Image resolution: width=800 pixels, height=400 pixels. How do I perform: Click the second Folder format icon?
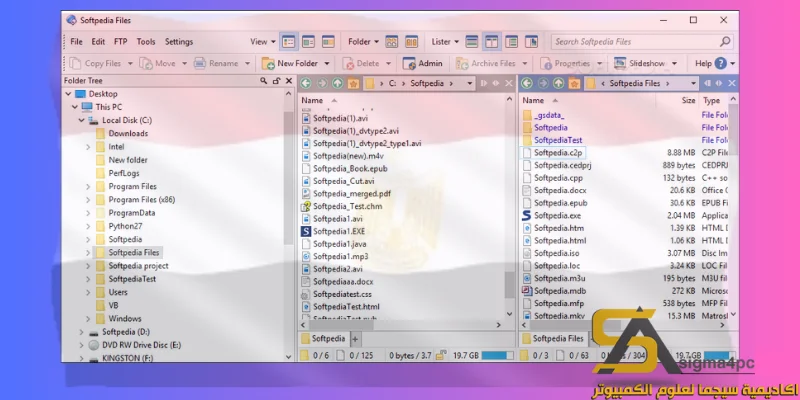coord(411,42)
